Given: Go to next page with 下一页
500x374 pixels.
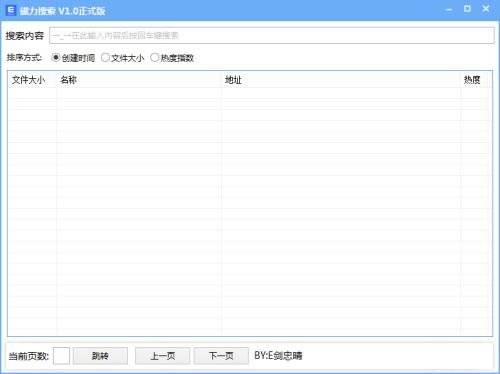Looking at the screenshot, I should (x=221, y=356).
